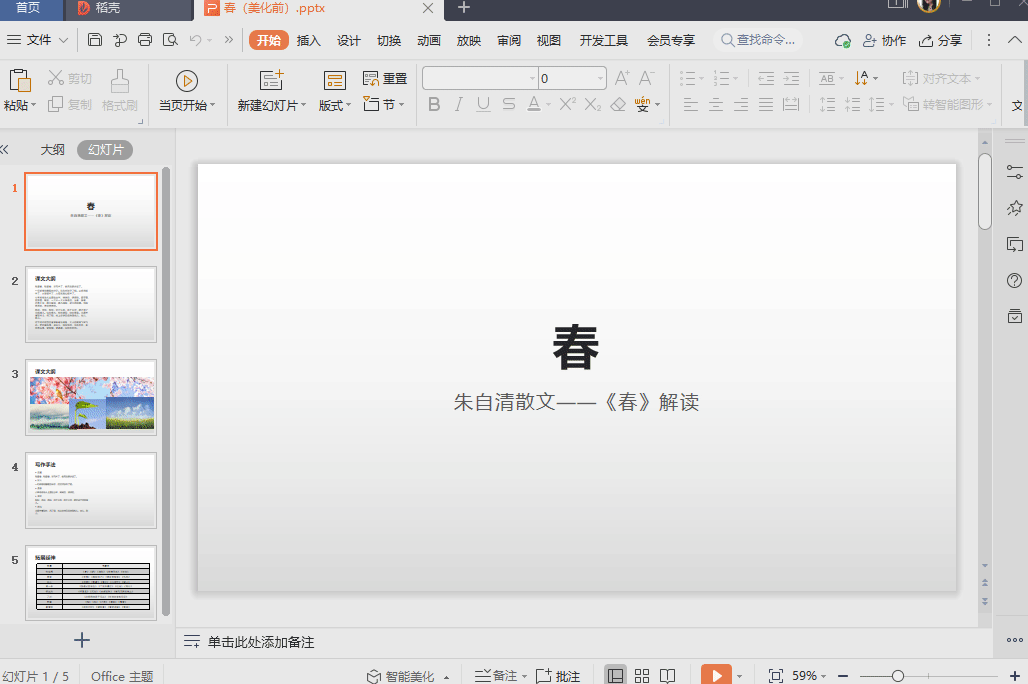This screenshot has width=1028, height=684.
Task: Click the Copy icon
Action: (x=56, y=104)
